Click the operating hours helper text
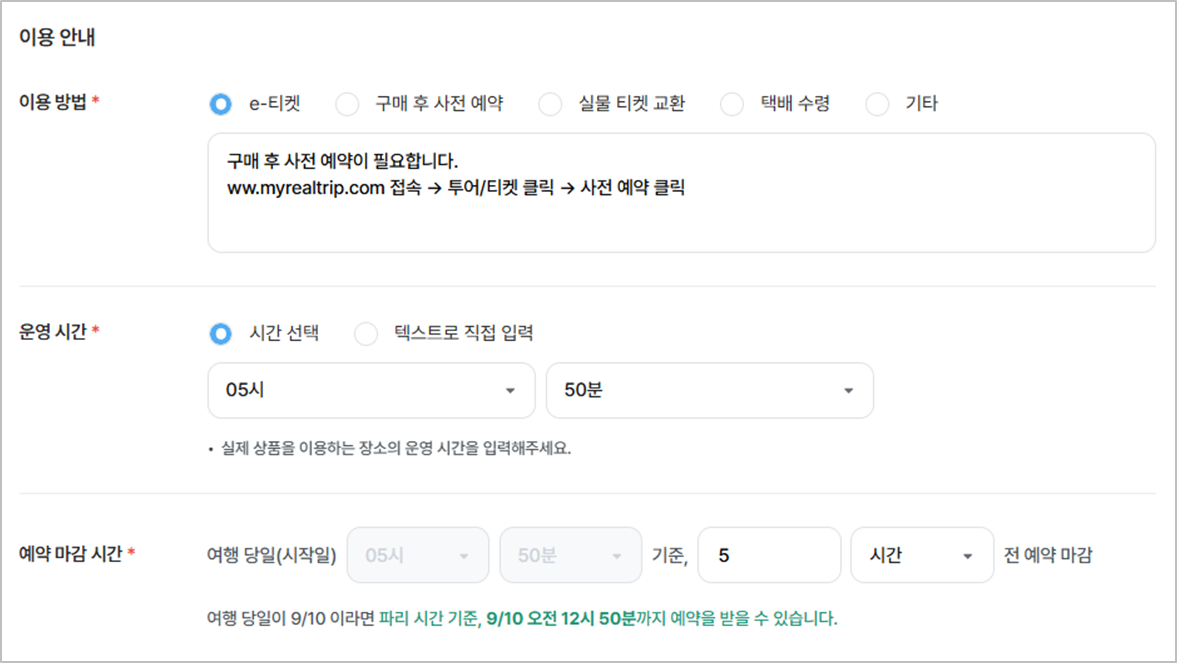This screenshot has height=663, width=1177. (x=393, y=449)
